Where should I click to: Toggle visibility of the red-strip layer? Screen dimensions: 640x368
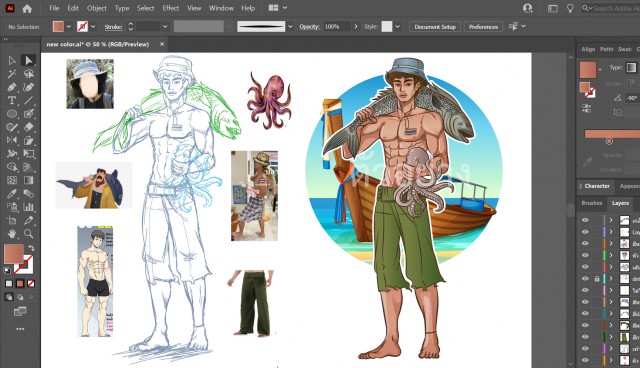[x=585, y=267]
